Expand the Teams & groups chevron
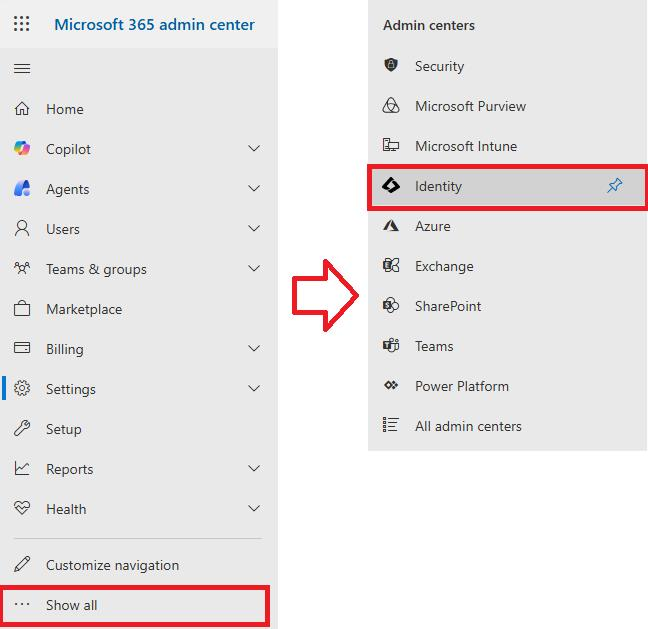Image resolution: width=648 pixels, height=629 pixels. (x=254, y=268)
